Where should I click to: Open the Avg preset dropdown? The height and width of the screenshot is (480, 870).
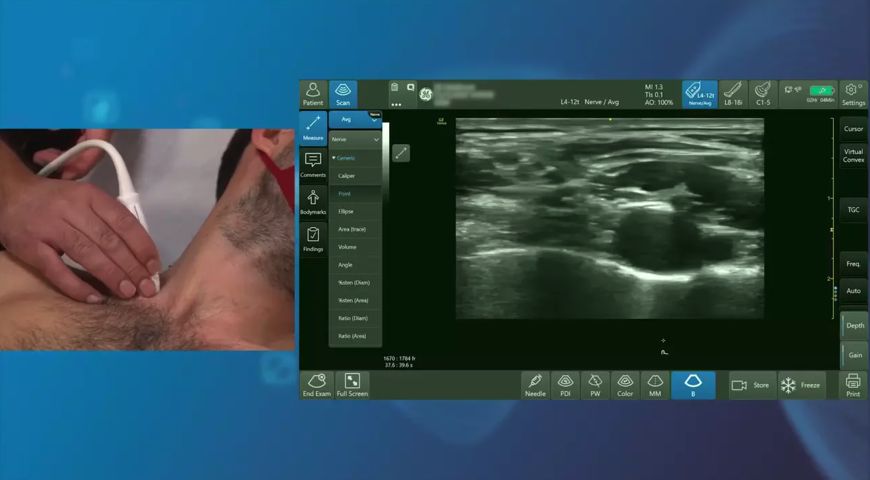[355, 119]
